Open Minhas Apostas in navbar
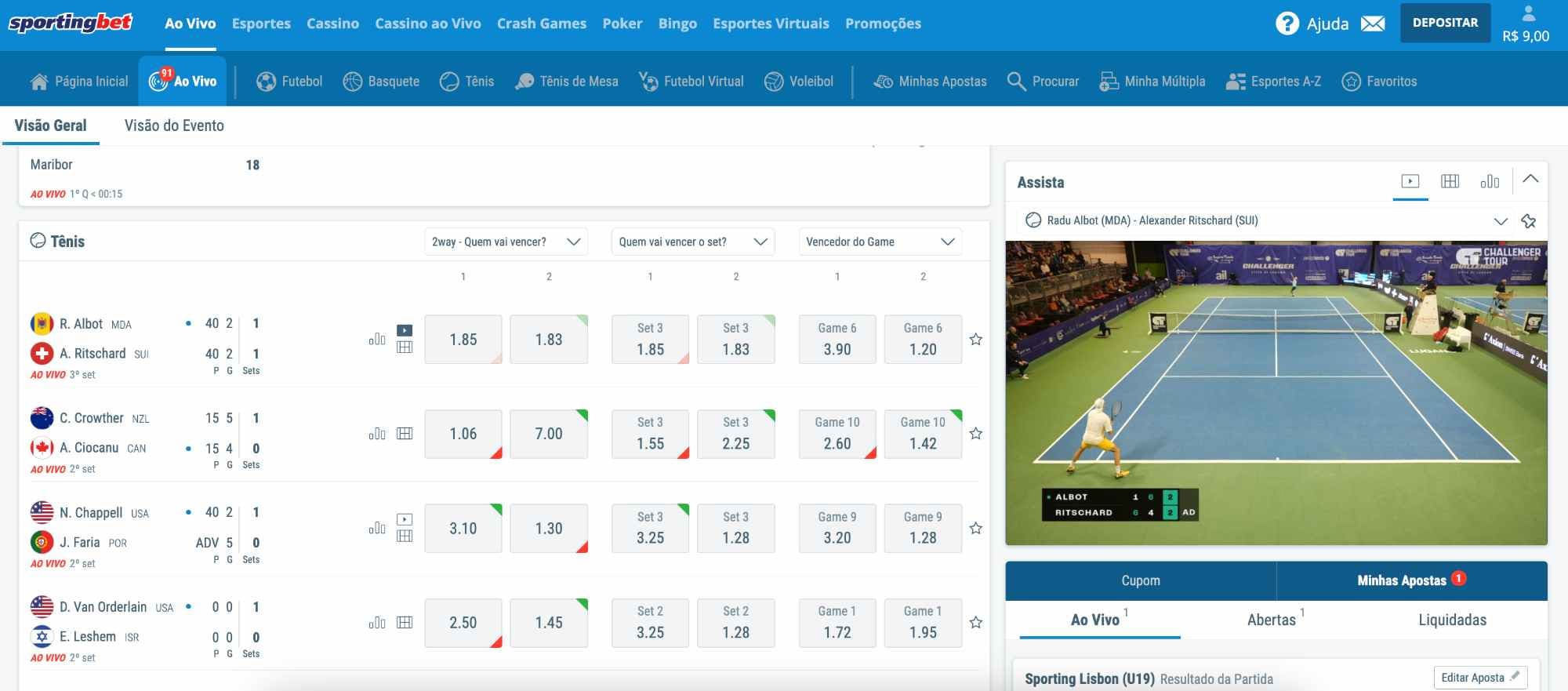The image size is (1568, 691). click(931, 81)
